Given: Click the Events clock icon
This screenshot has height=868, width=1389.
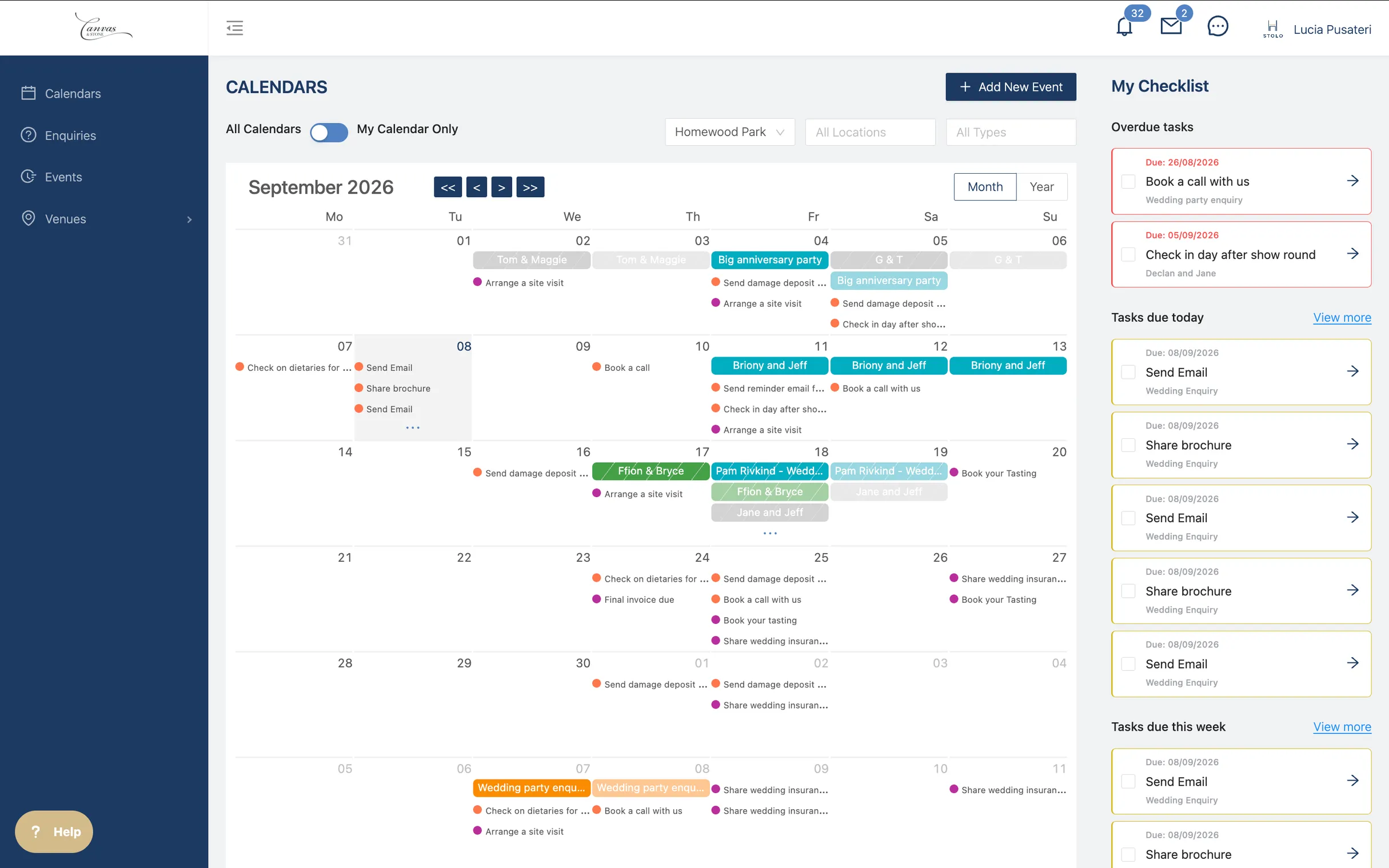Looking at the screenshot, I should point(29,177).
